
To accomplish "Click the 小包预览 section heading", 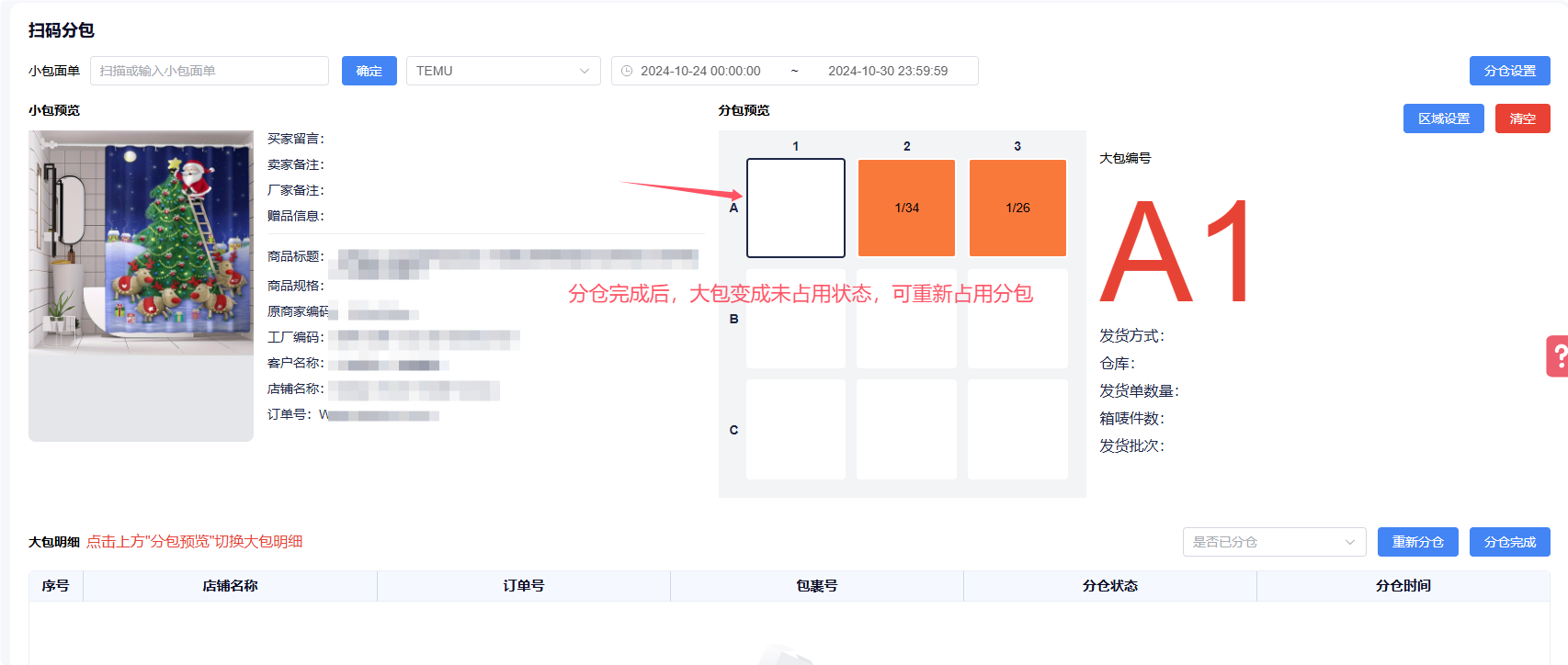I will (x=54, y=110).
